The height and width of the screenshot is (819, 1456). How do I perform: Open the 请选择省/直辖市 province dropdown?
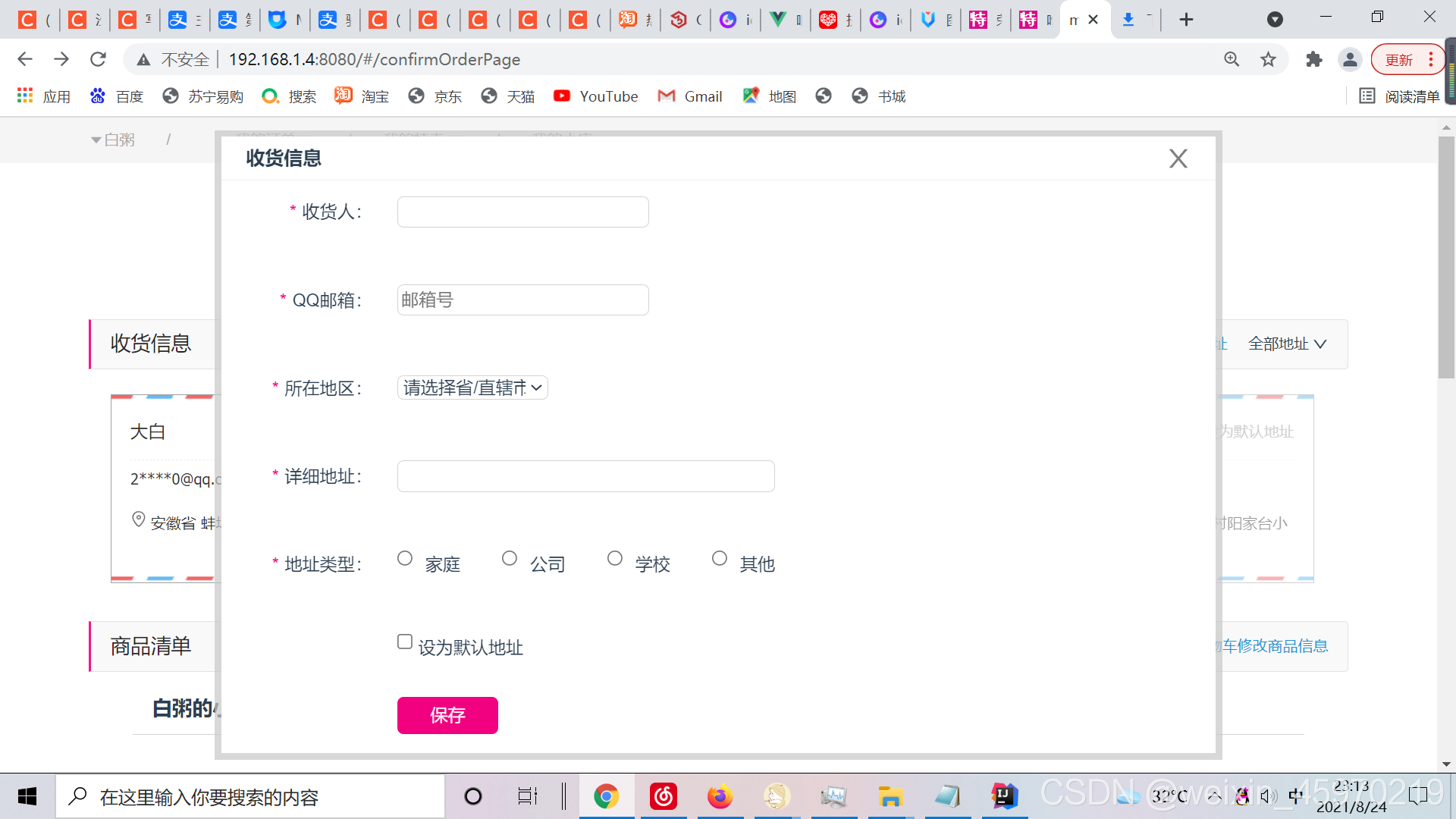(472, 388)
